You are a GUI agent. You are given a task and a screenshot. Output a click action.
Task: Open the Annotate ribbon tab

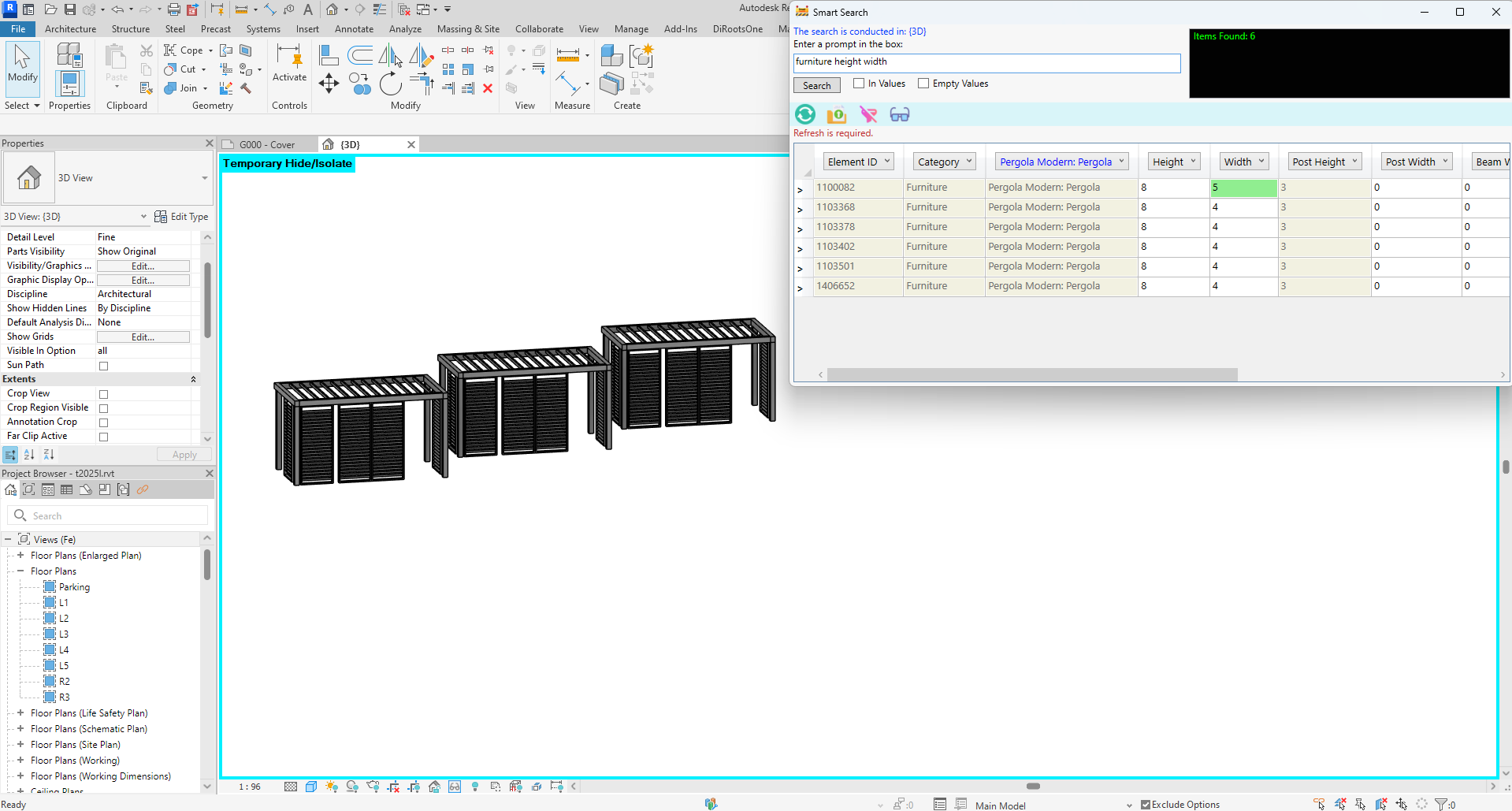tap(354, 29)
